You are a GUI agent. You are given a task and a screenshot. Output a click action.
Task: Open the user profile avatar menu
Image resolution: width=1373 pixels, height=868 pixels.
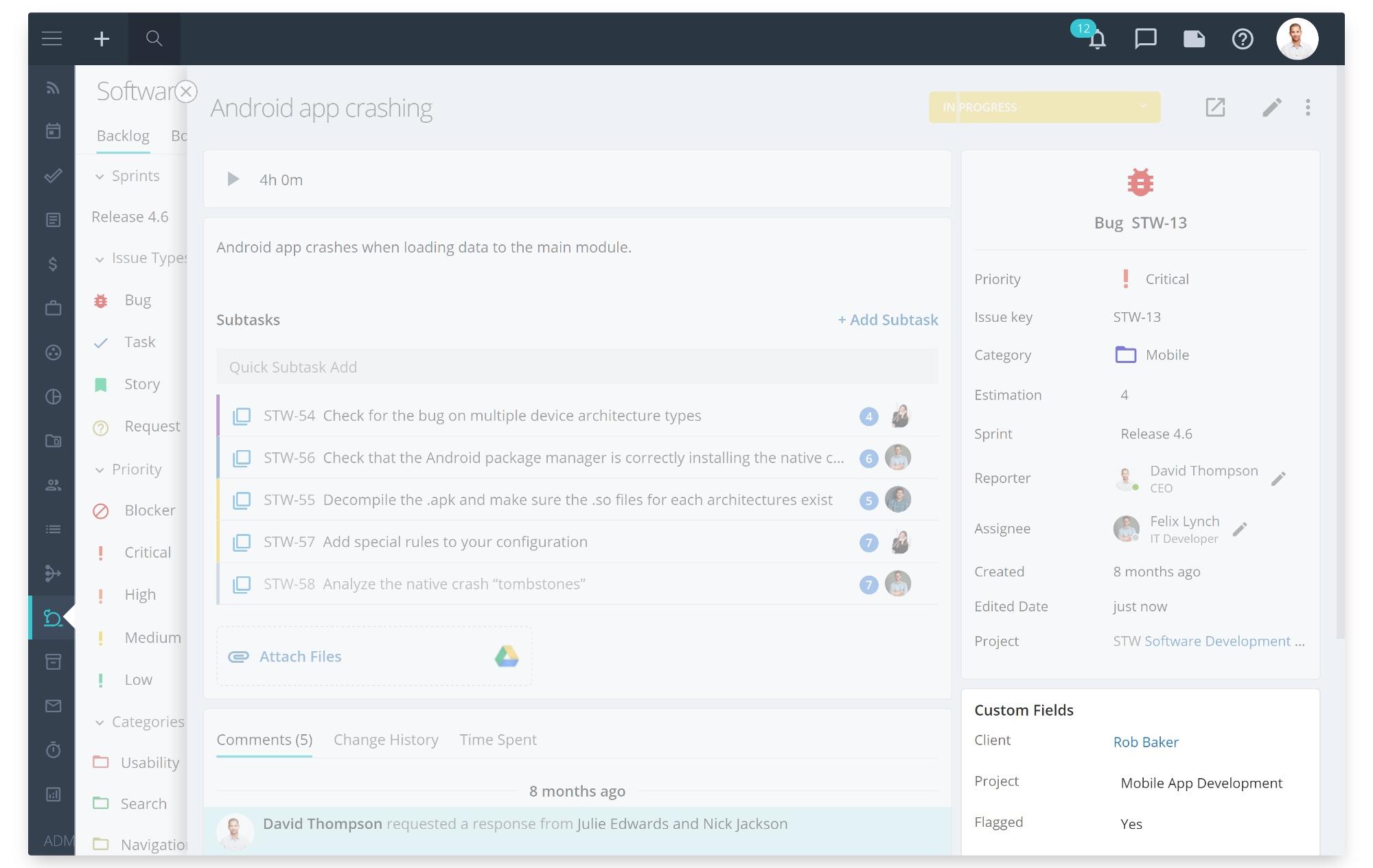coord(1297,38)
